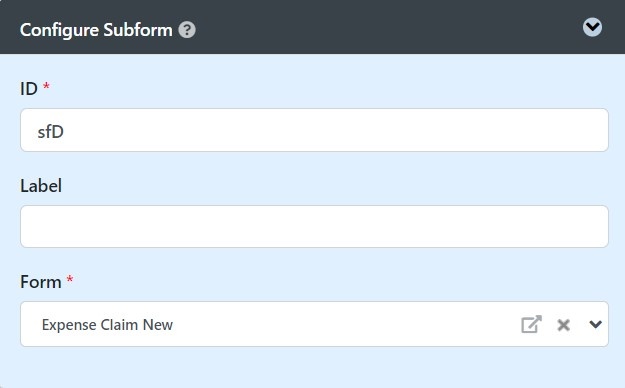The image size is (625, 388).
Task: Click the Form field caption
Action: coord(41,282)
